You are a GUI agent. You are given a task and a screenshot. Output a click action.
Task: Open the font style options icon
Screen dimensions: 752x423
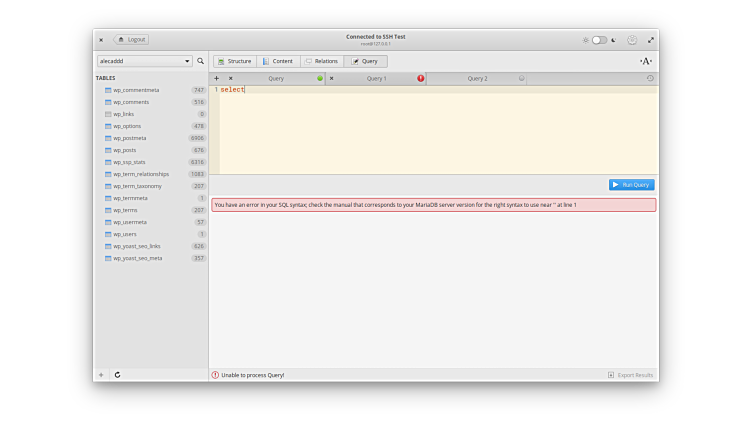(646, 61)
